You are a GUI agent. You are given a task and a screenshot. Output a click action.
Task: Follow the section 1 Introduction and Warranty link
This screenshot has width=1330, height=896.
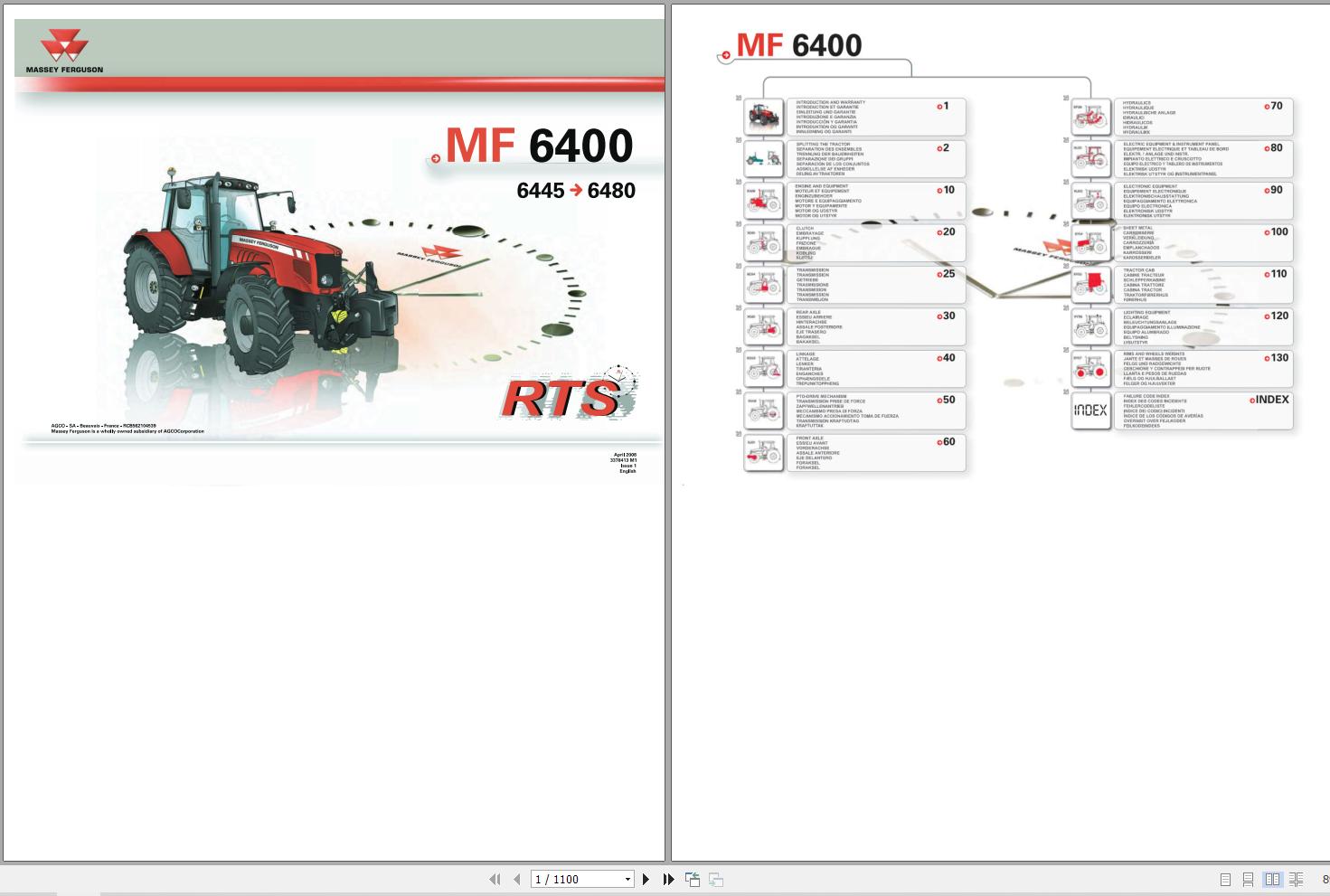click(x=876, y=117)
